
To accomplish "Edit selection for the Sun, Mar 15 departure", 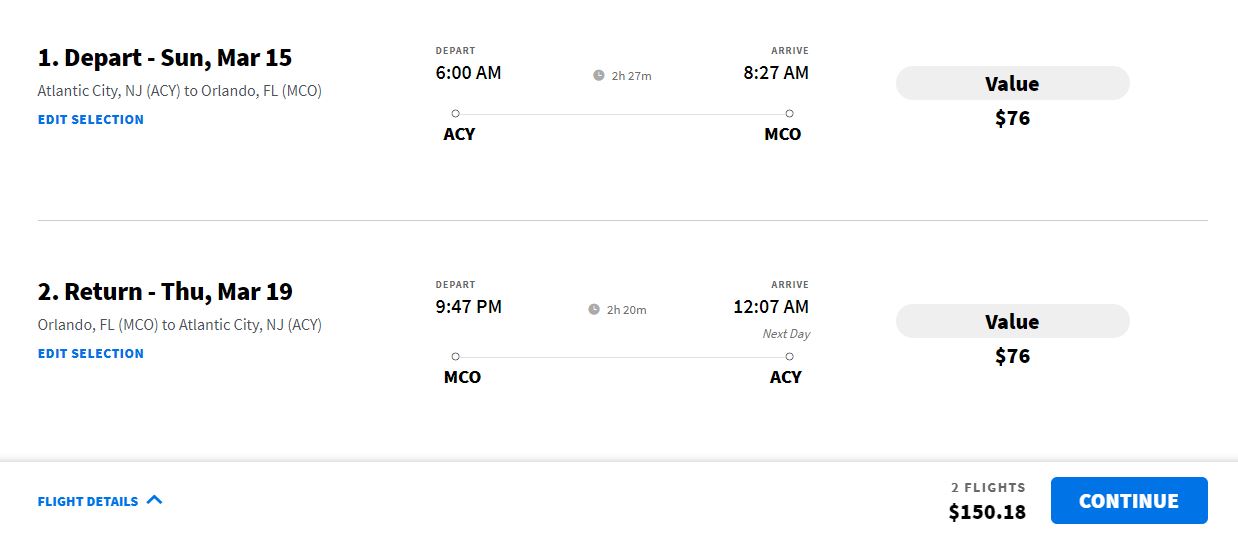I will click(x=91, y=119).
